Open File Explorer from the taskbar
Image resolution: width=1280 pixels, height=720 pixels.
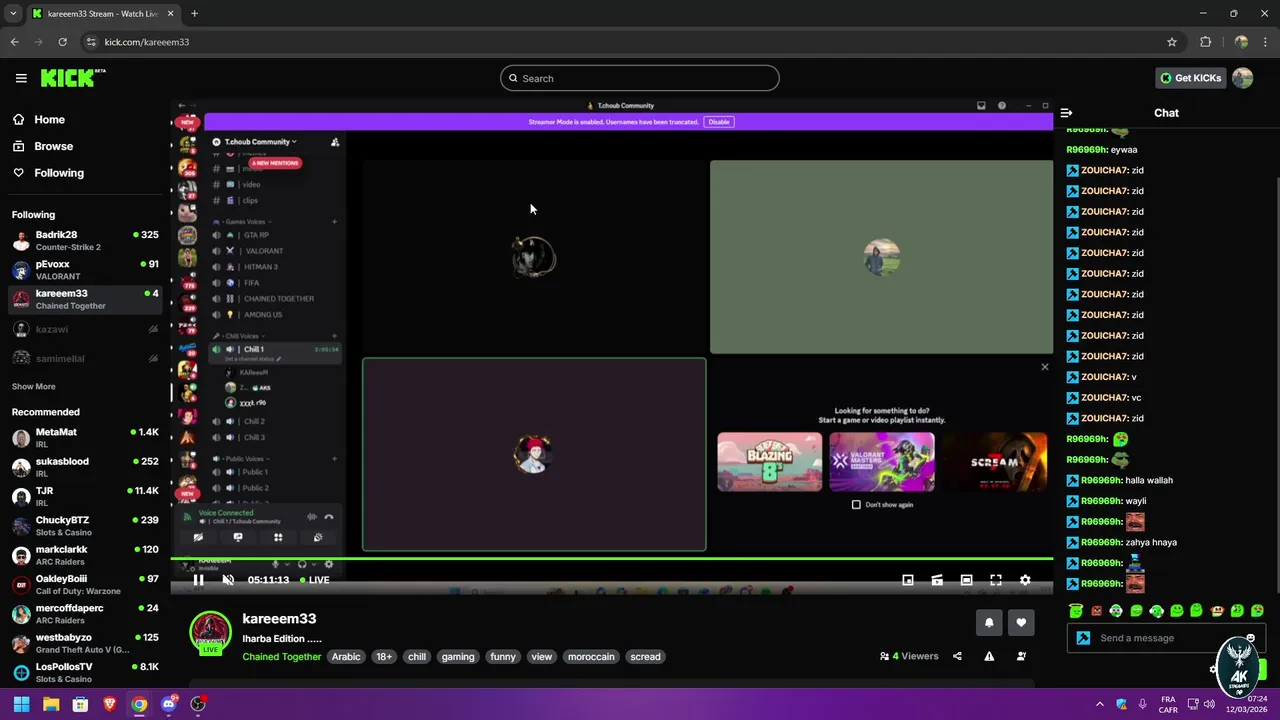51,704
